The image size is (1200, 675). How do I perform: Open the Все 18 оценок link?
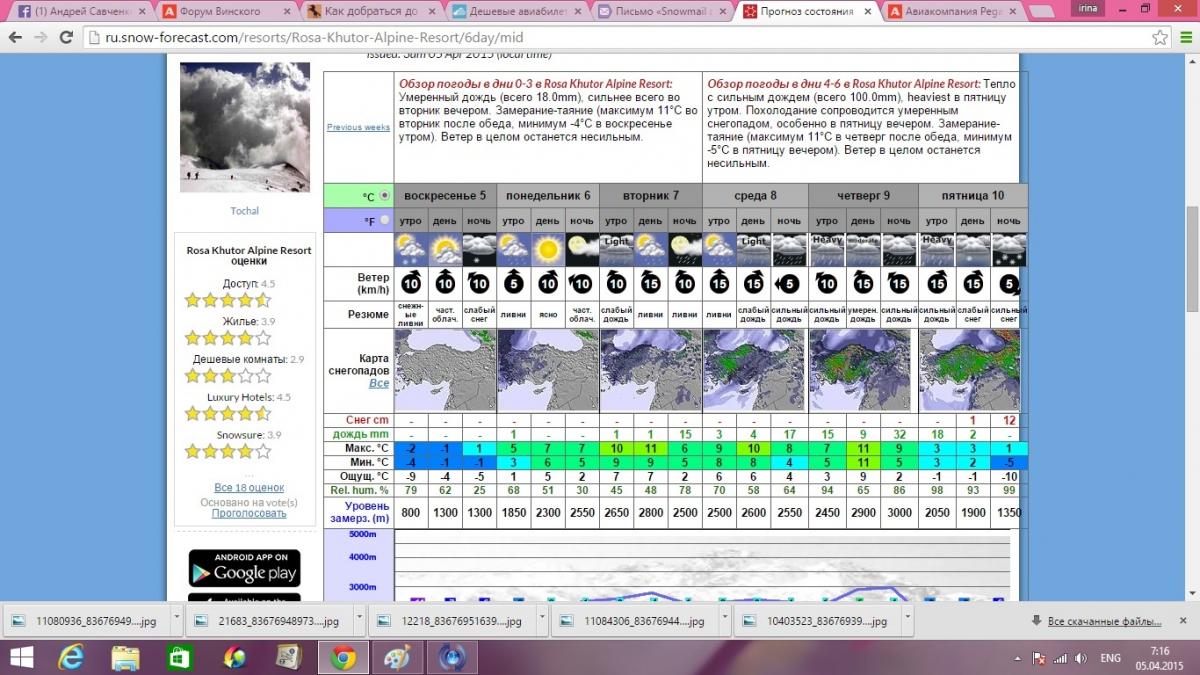[249, 487]
